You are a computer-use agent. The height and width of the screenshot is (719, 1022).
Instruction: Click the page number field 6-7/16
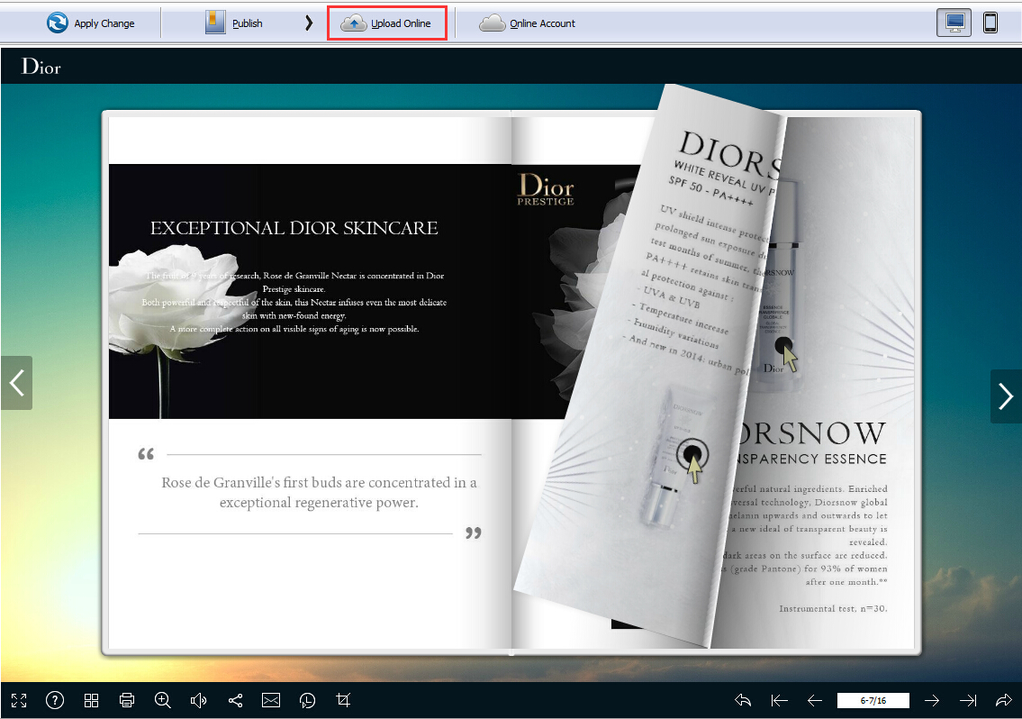[x=873, y=700]
